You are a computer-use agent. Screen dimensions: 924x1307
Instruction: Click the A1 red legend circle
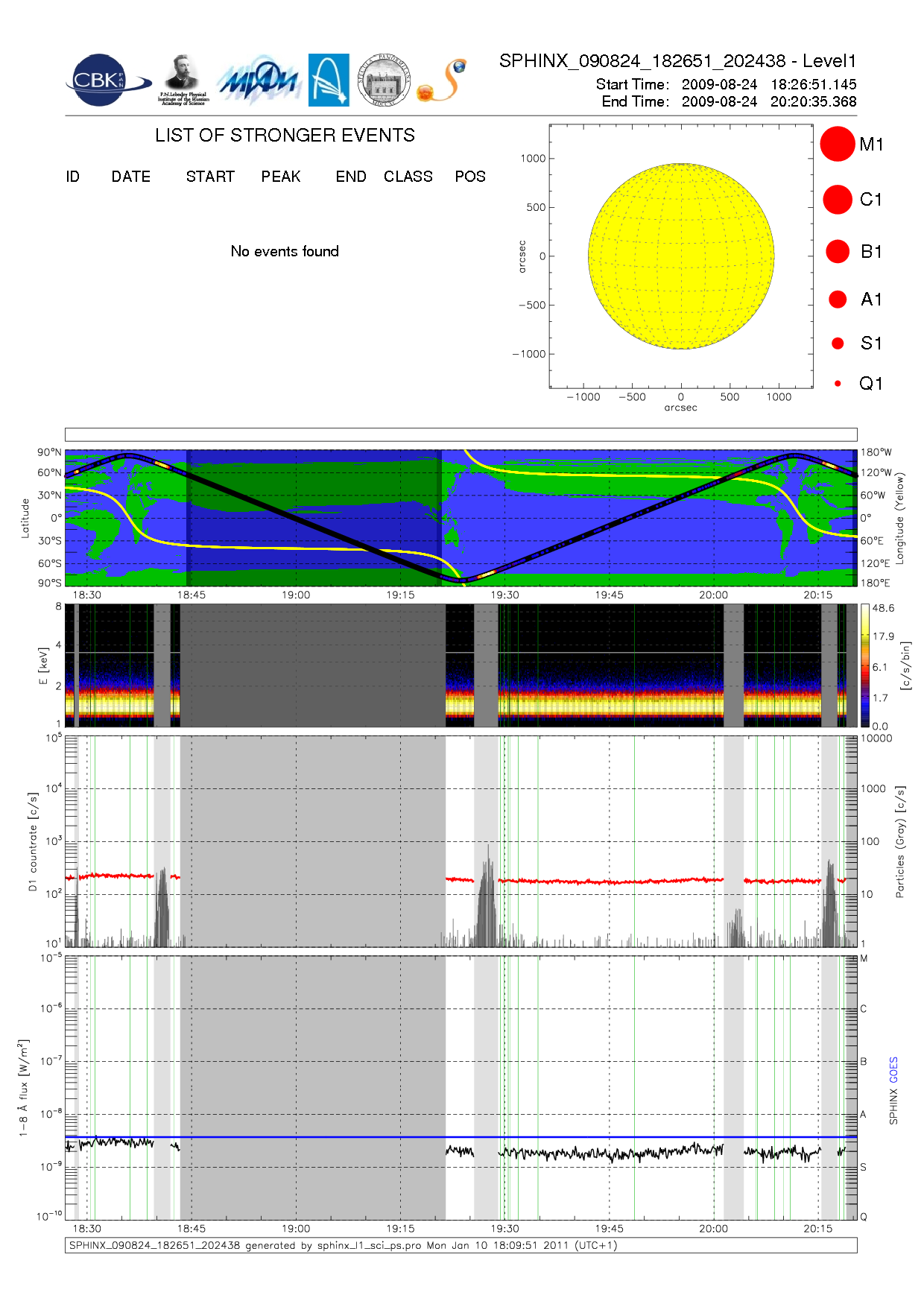point(838,299)
